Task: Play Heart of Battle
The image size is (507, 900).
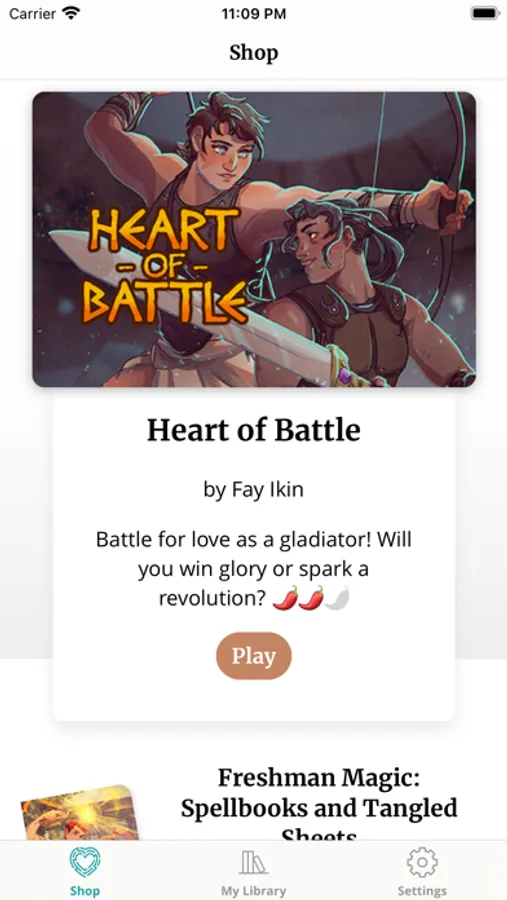Action: click(x=254, y=655)
